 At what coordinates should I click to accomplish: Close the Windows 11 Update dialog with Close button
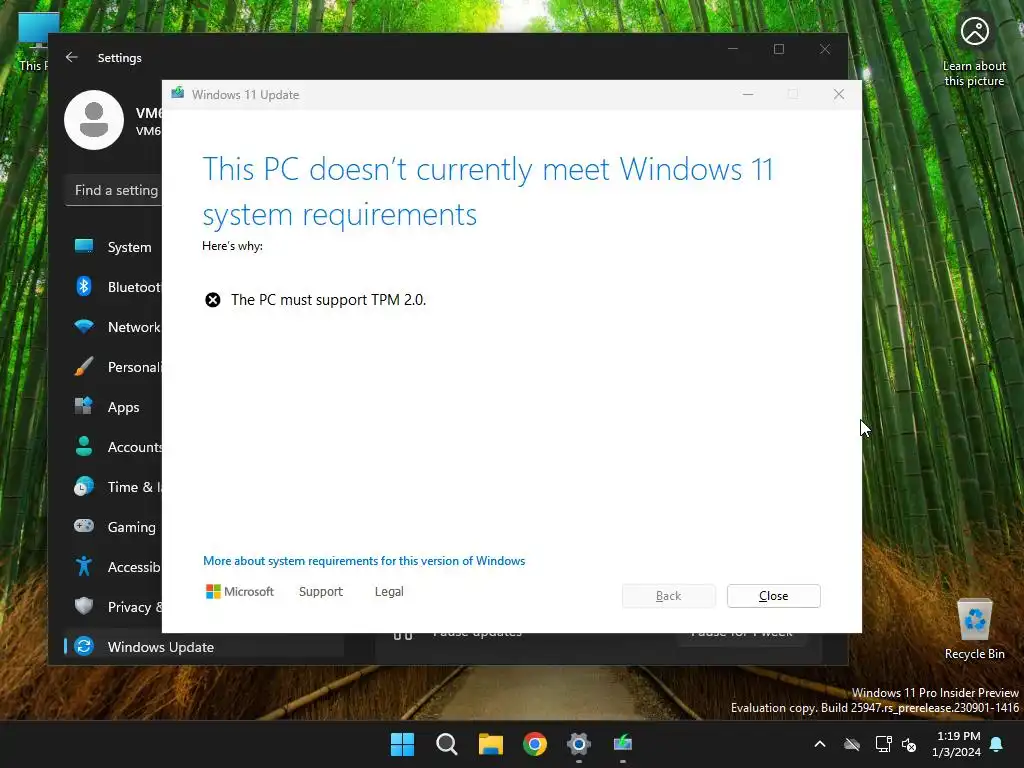[x=773, y=596]
